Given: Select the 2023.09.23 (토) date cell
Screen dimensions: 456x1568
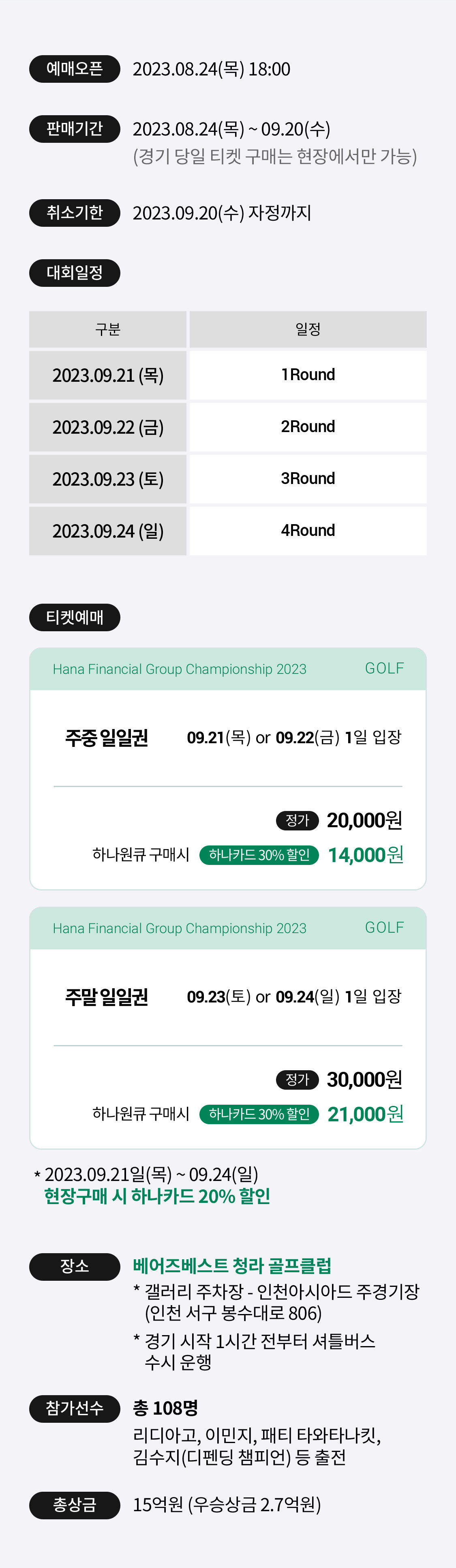Looking at the screenshot, I should [x=108, y=479].
